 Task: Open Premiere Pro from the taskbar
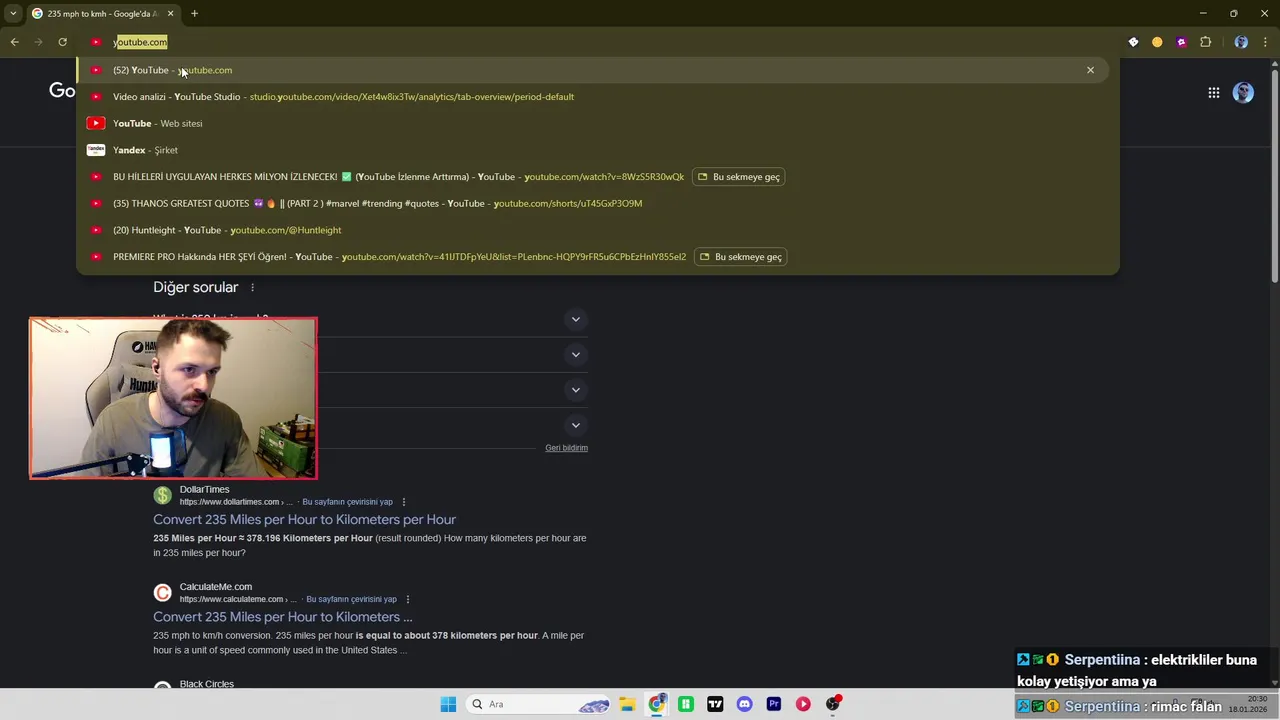click(773, 704)
